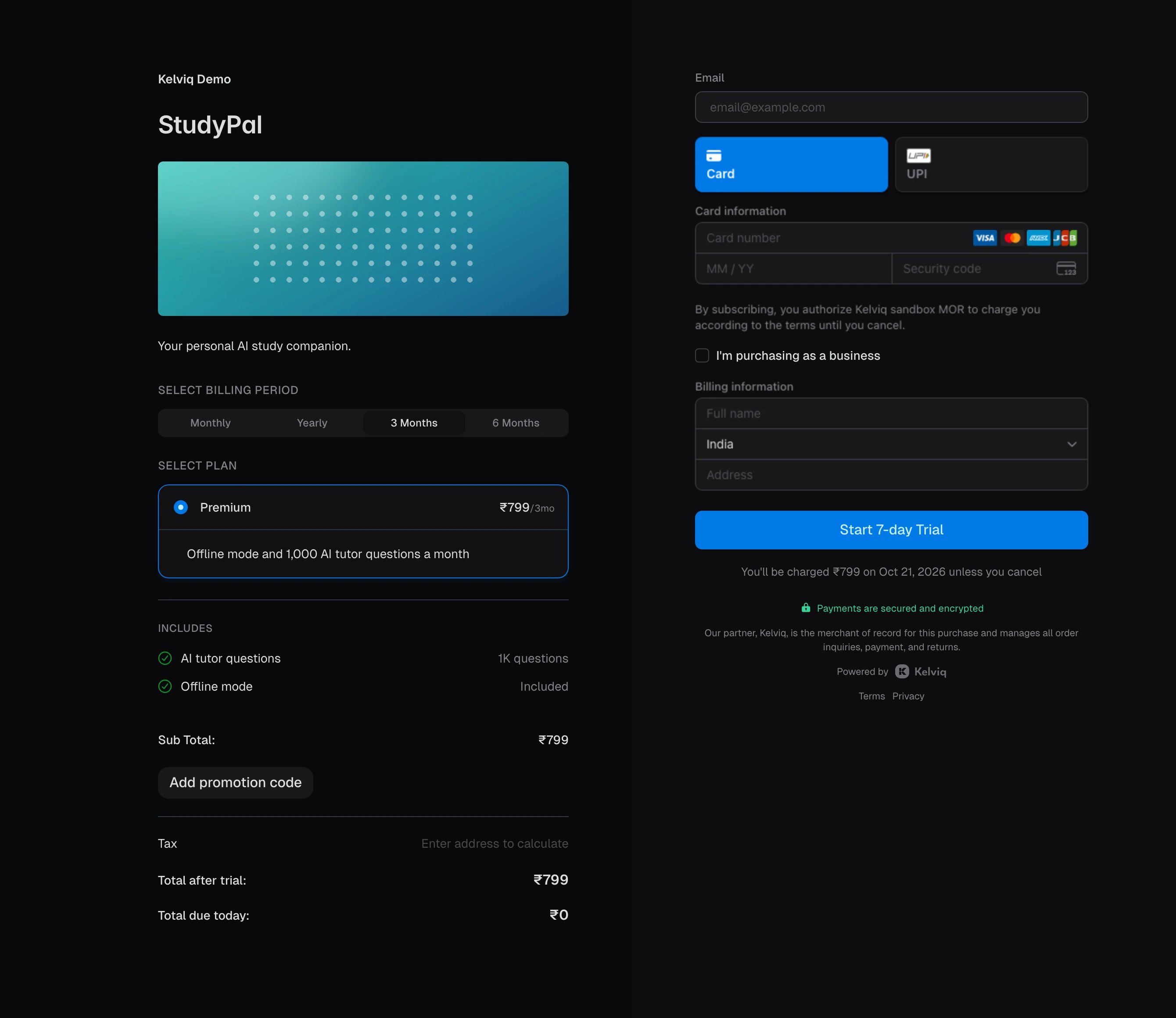Focus the Full name field
The height and width of the screenshot is (1018, 1176).
pyautogui.click(x=891, y=413)
